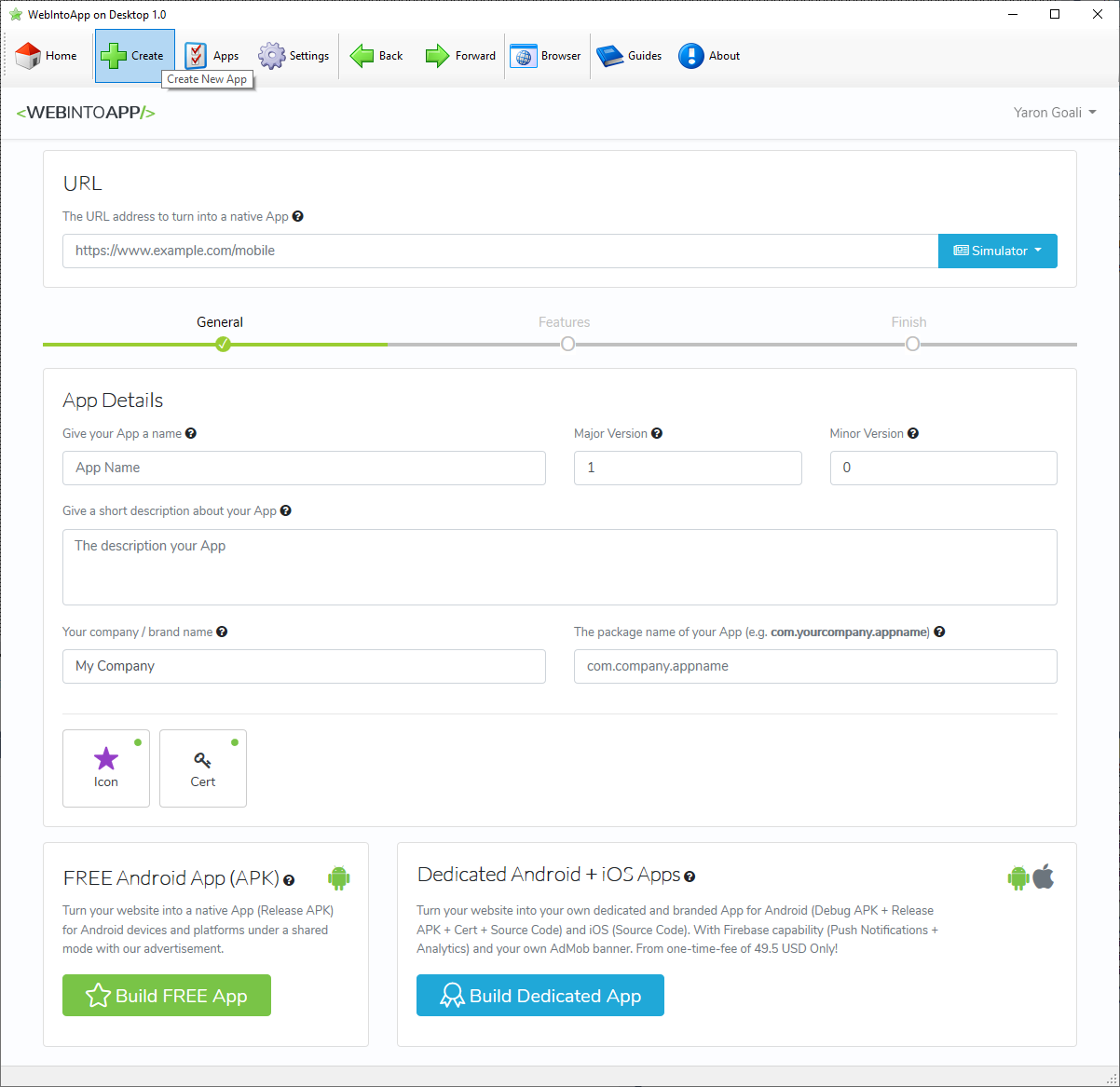Focus the App Name text field

tap(304, 468)
